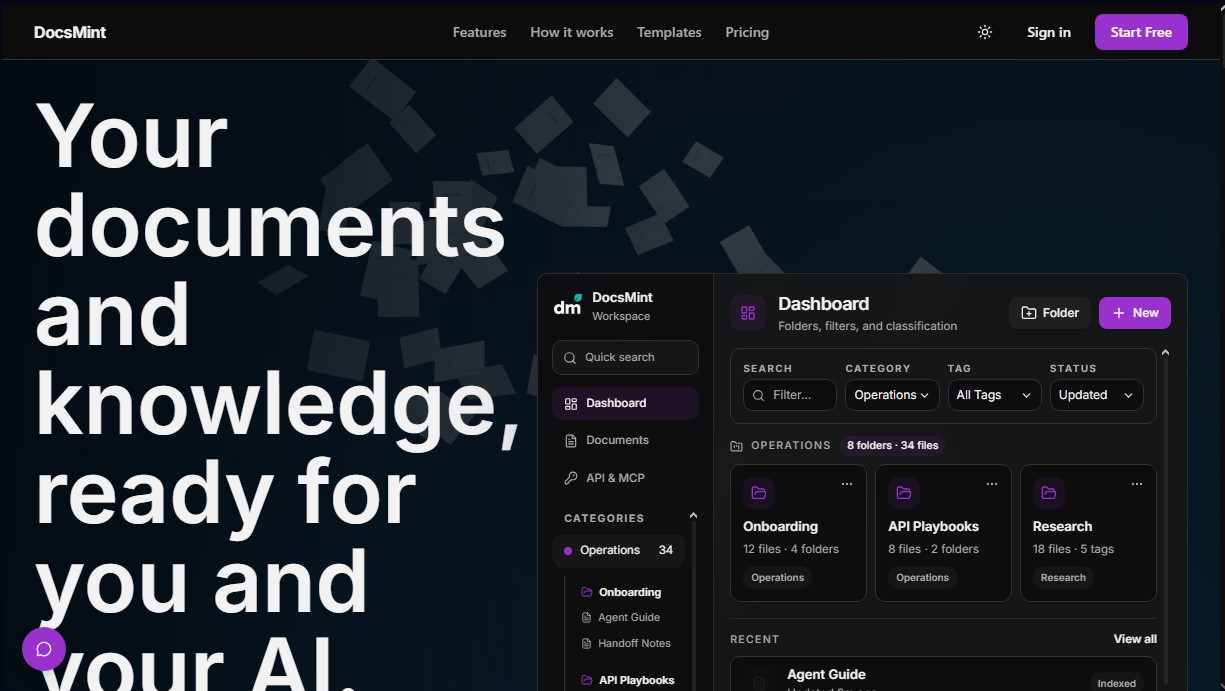Open Handoff Notes in the sidebar tree
Image resolution: width=1225 pixels, height=691 pixels.
(x=634, y=644)
